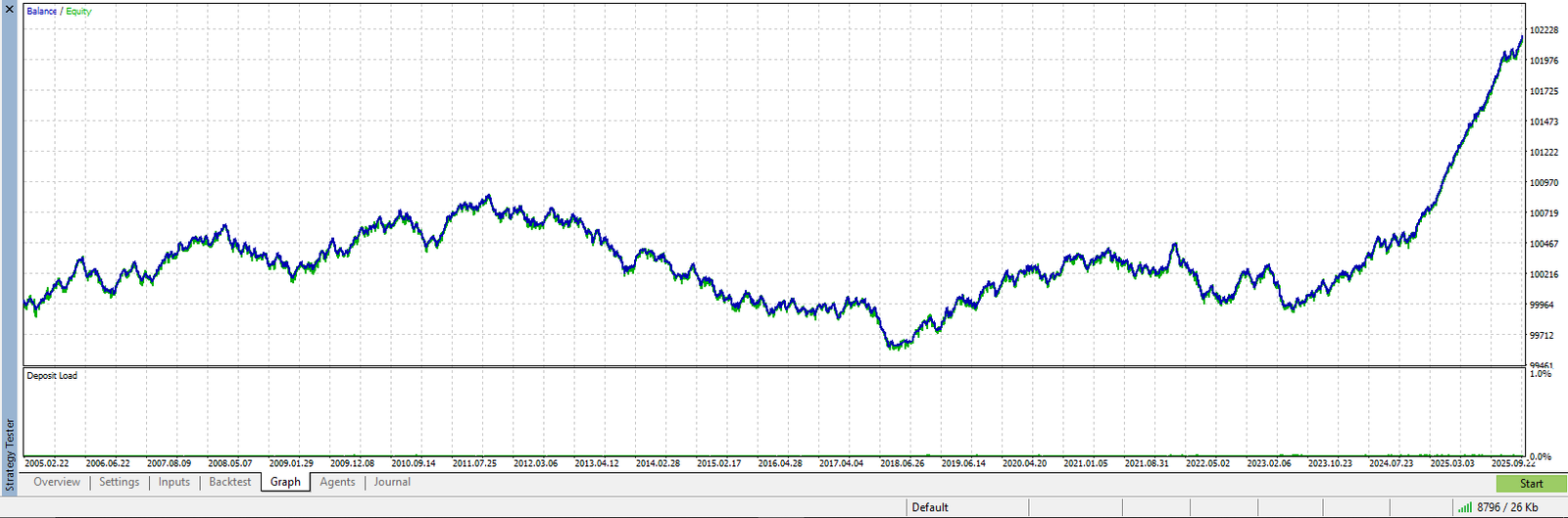Click the 2005.02.22 date label
1568x518 pixels.
pyautogui.click(x=47, y=464)
